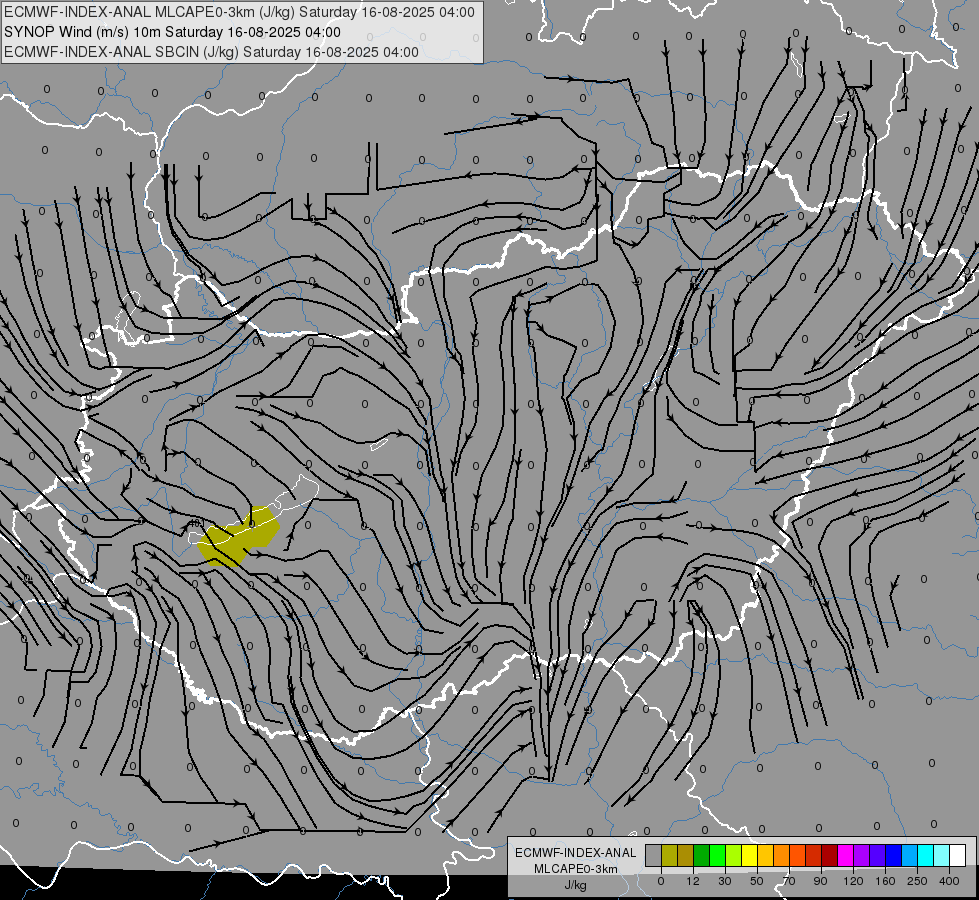The image size is (979, 900).
Task: Pick the dark gold swatch before 12
Action: pyautogui.click(x=686, y=856)
